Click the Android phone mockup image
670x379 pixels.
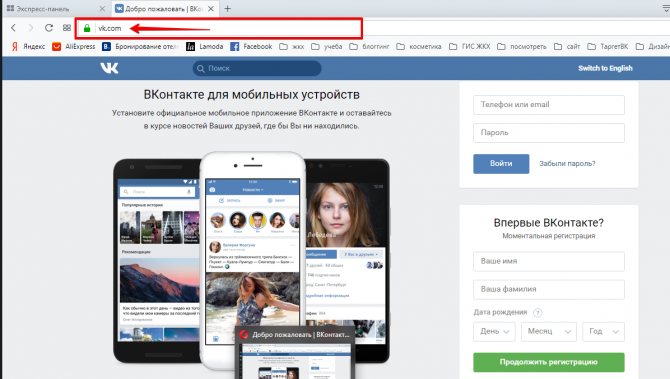156,261
